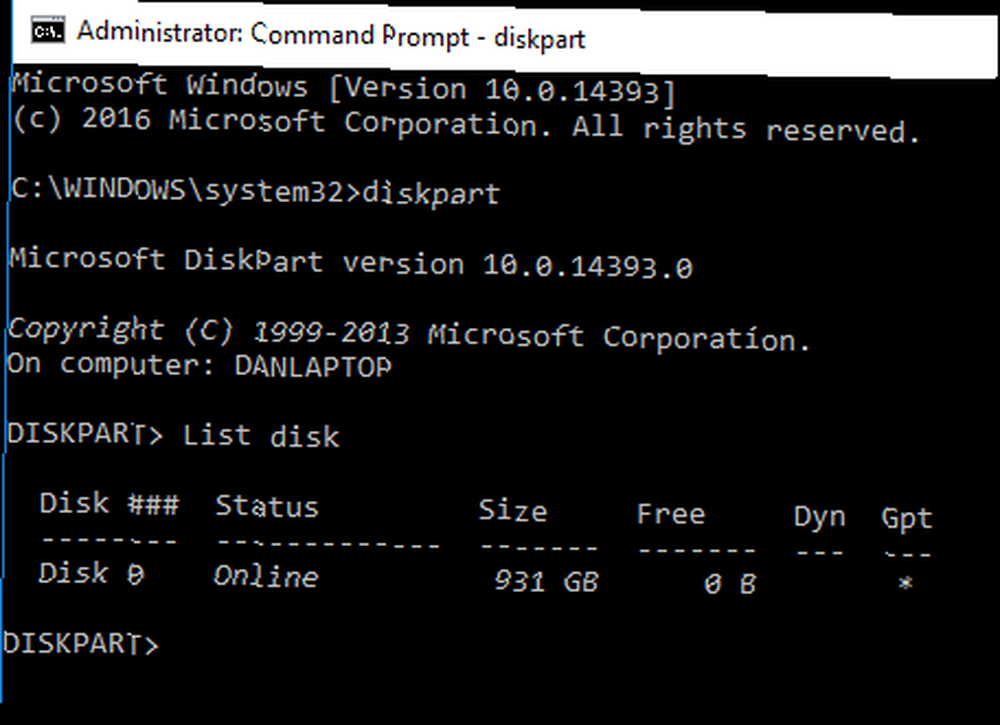1000x725 pixels.
Task: Click the 'Free' column header
Action: tap(670, 513)
